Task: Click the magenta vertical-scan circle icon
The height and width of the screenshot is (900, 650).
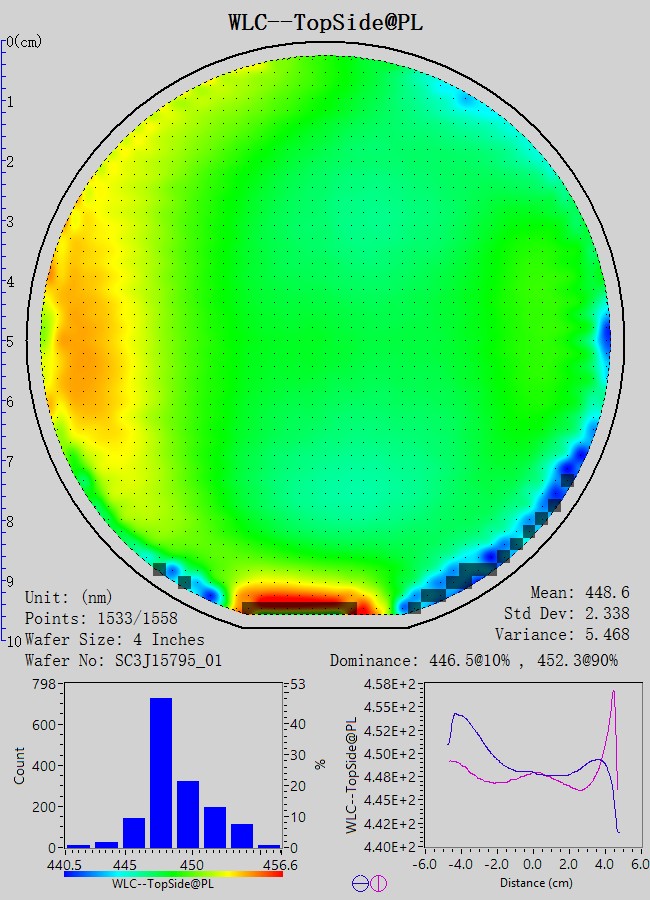Action: pyautogui.click(x=378, y=883)
